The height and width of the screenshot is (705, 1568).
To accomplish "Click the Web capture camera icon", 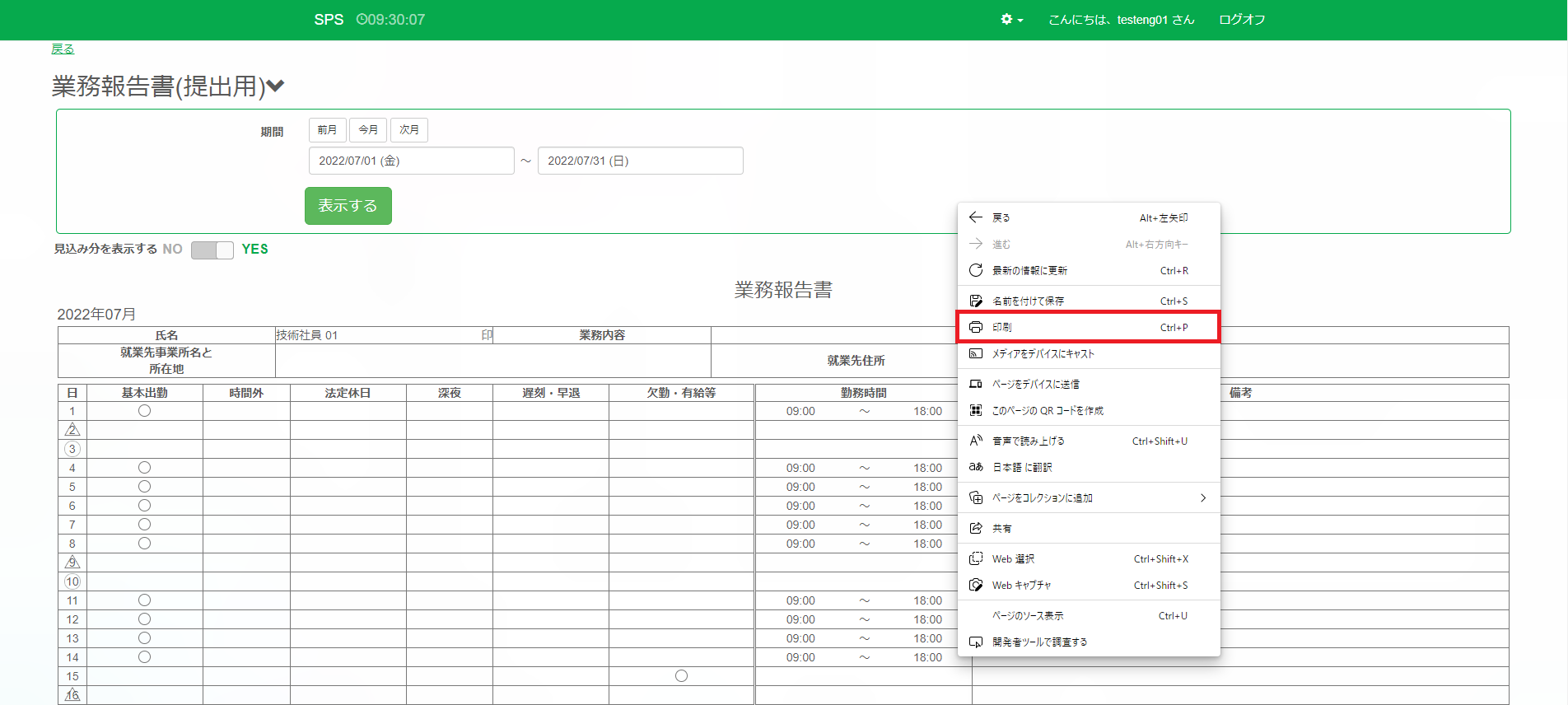I will [976, 585].
